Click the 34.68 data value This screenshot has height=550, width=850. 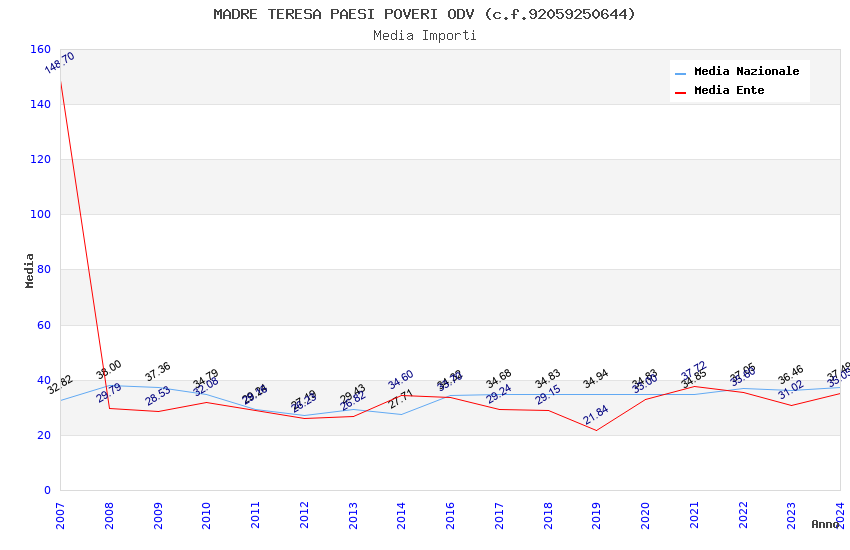coord(499,379)
